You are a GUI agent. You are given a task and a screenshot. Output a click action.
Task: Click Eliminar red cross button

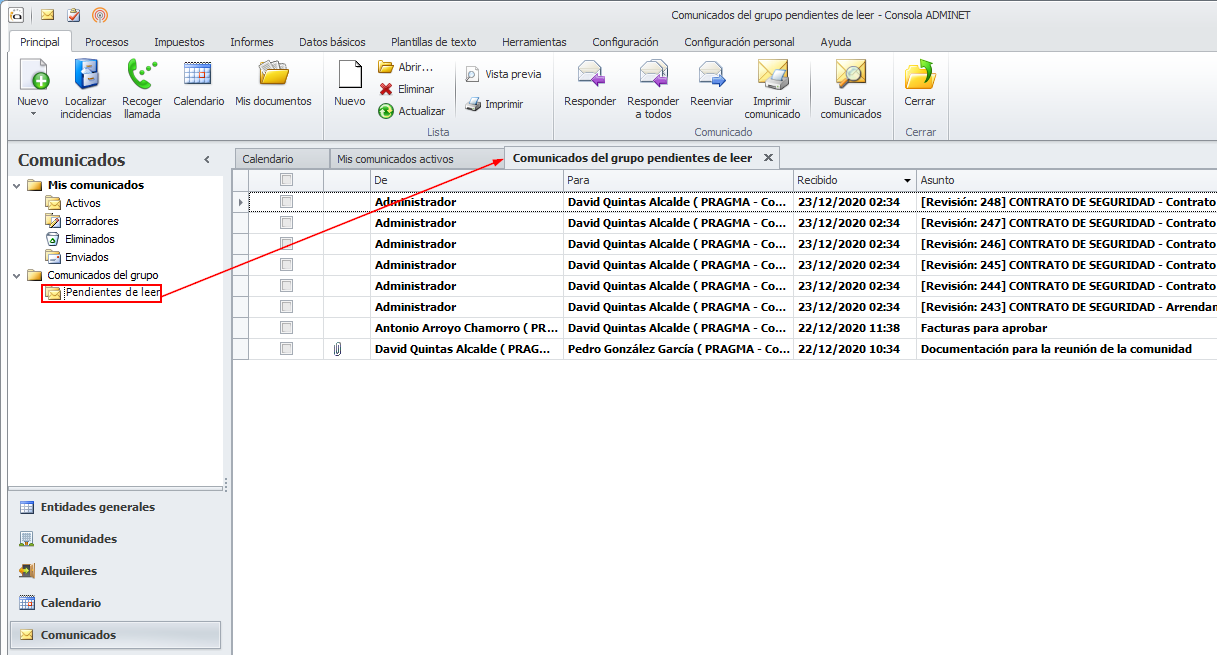click(406, 89)
